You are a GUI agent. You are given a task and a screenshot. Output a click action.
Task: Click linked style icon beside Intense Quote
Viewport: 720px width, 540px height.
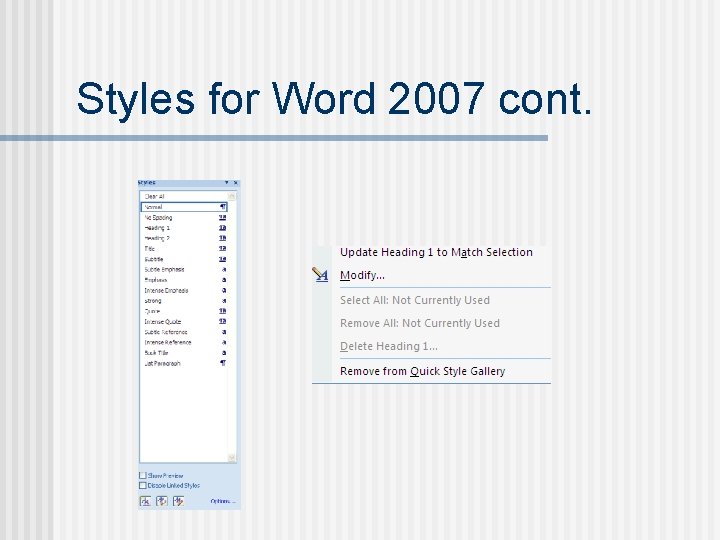point(223,321)
